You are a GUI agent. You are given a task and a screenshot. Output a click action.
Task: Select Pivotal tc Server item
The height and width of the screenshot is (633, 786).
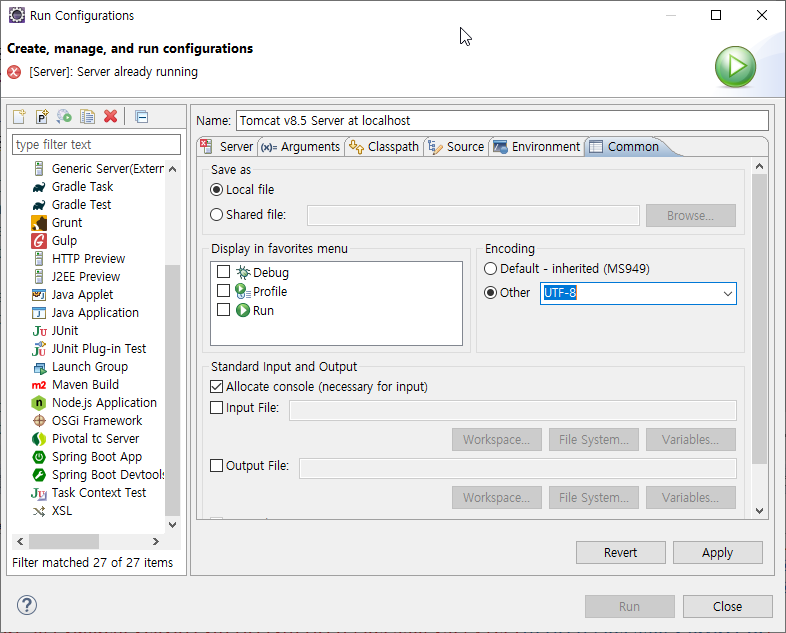click(95, 439)
